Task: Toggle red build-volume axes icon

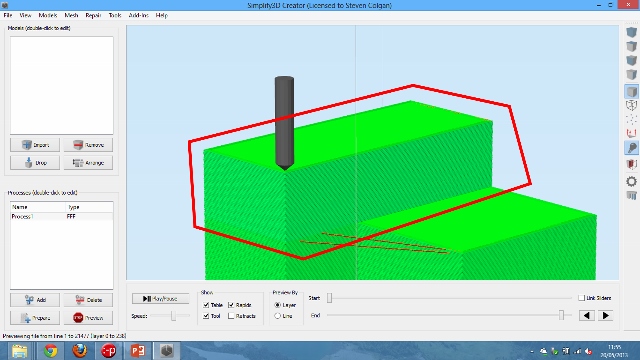Action: coord(631,133)
